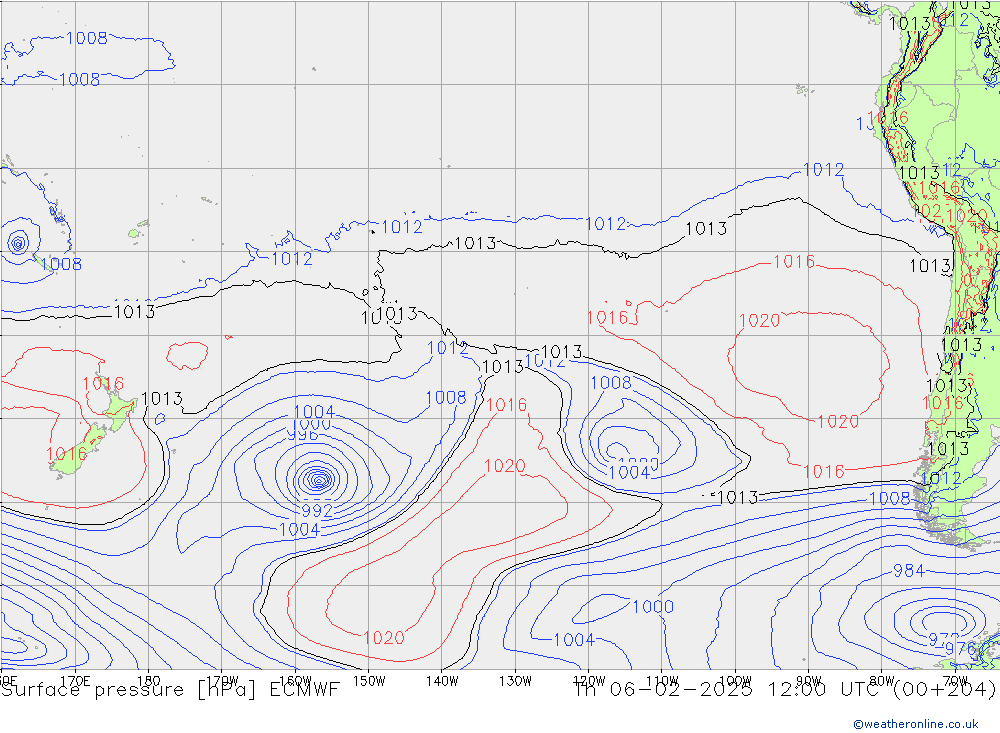Click the 996 isobar label

point(303,434)
